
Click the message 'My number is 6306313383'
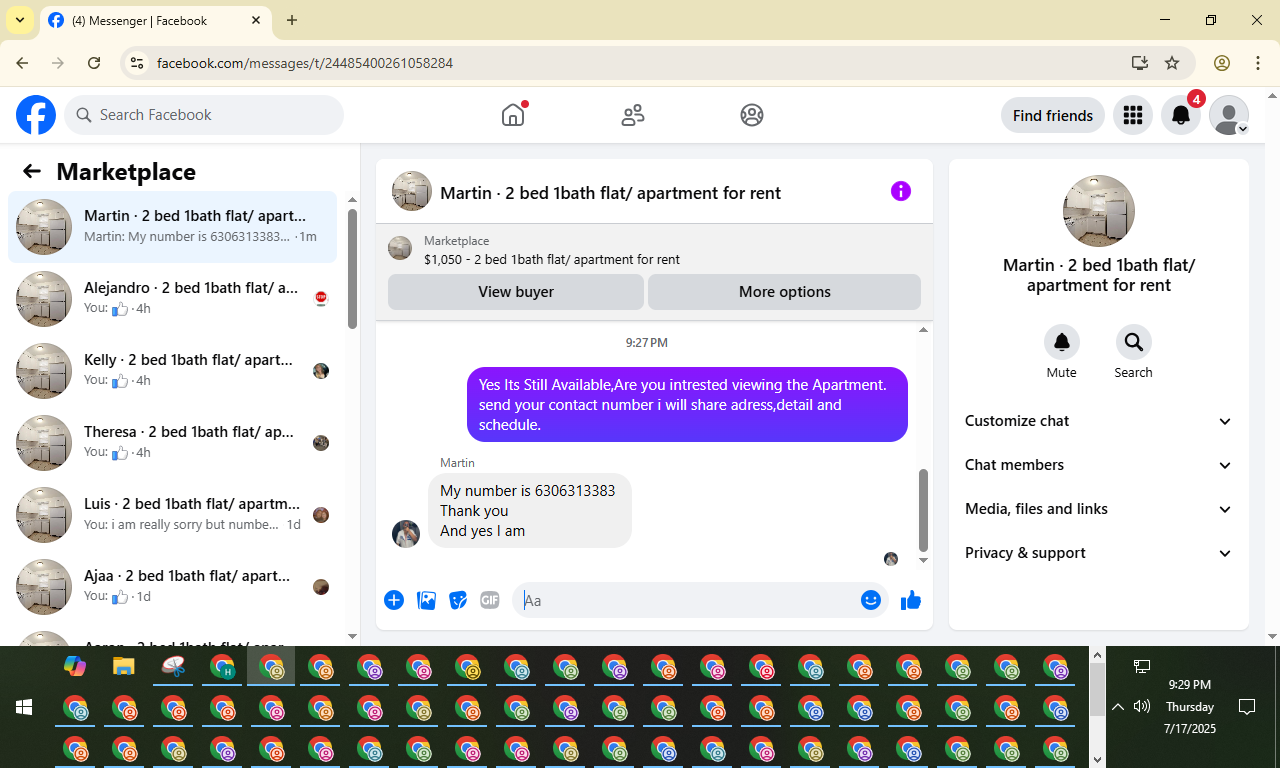[x=528, y=491]
